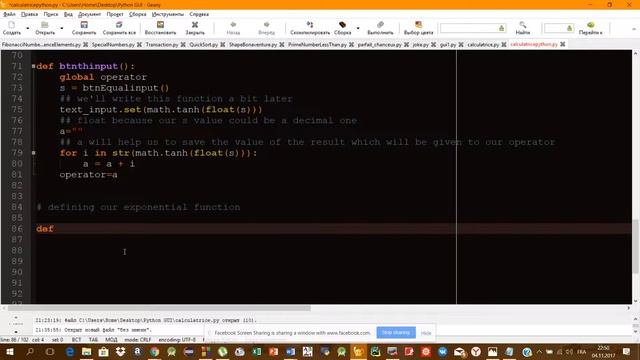
Task: Click the Hide link in sharing bar
Action: (x=426, y=333)
